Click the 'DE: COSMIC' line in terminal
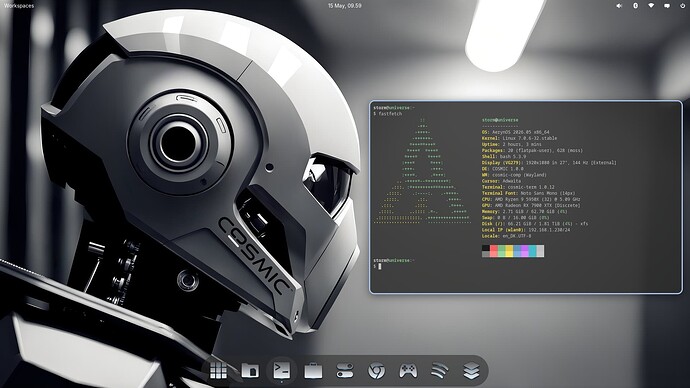 503,169
